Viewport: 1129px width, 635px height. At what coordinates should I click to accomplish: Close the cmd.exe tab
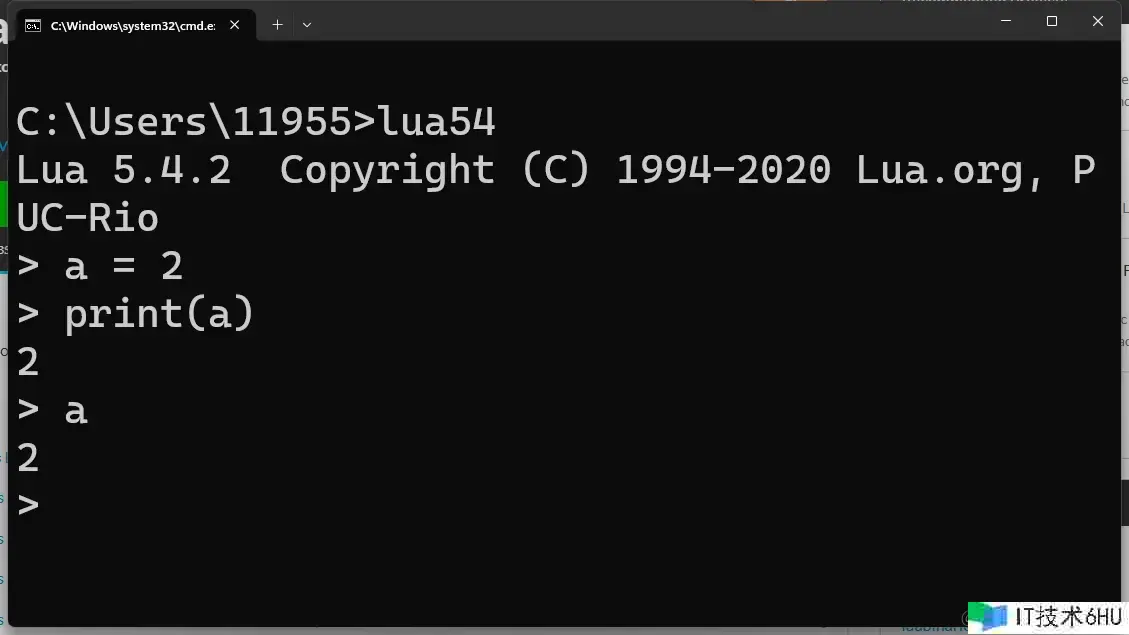[236, 25]
